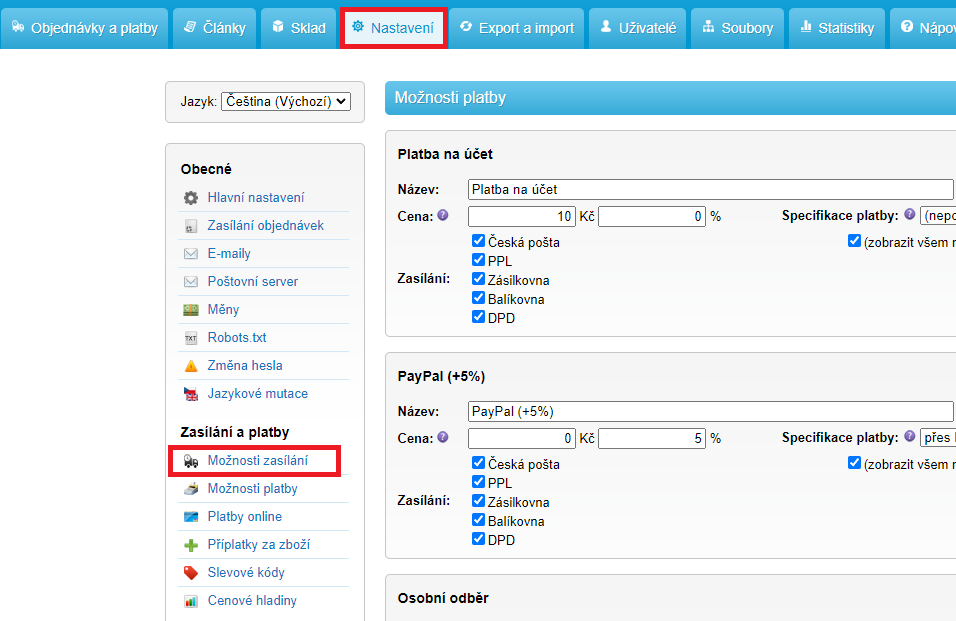Click the red tag icon for Slevové kódy
956x621 pixels.
pyautogui.click(x=191, y=573)
